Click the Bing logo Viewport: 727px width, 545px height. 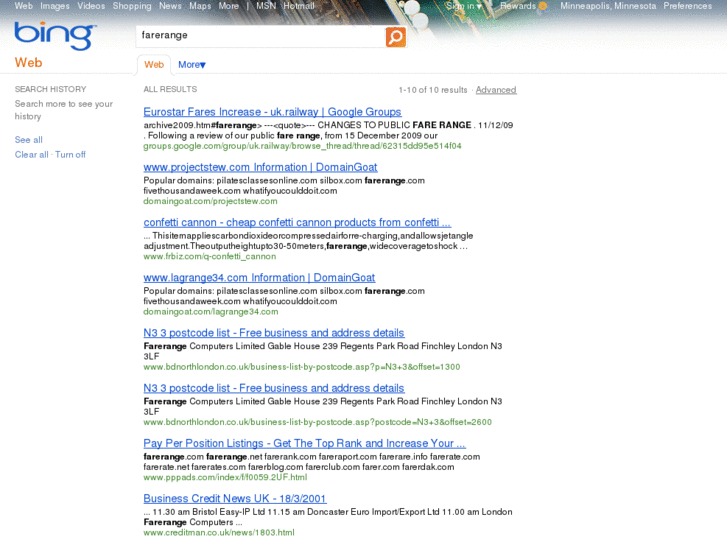coord(55,35)
